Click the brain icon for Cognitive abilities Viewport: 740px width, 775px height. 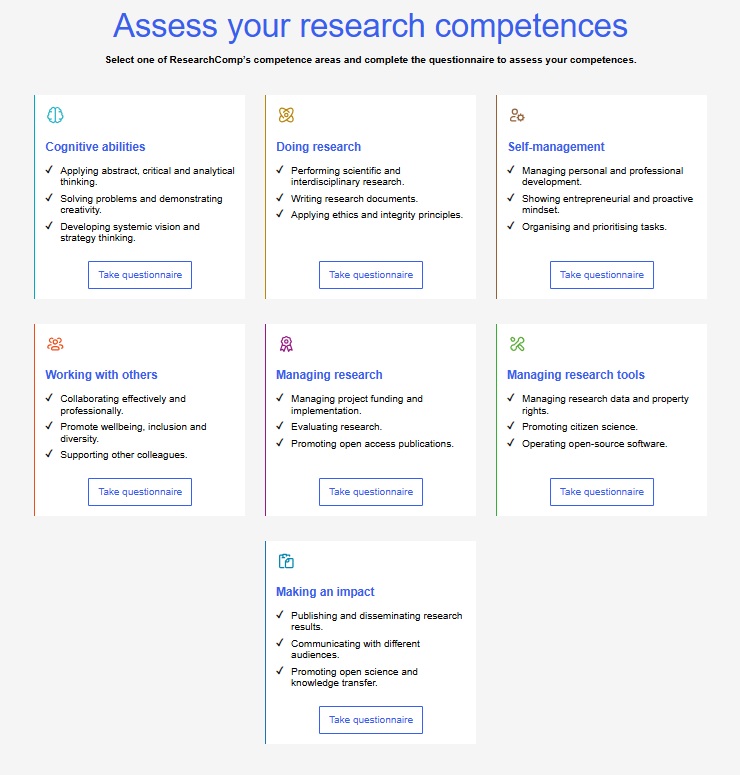coord(55,115)
